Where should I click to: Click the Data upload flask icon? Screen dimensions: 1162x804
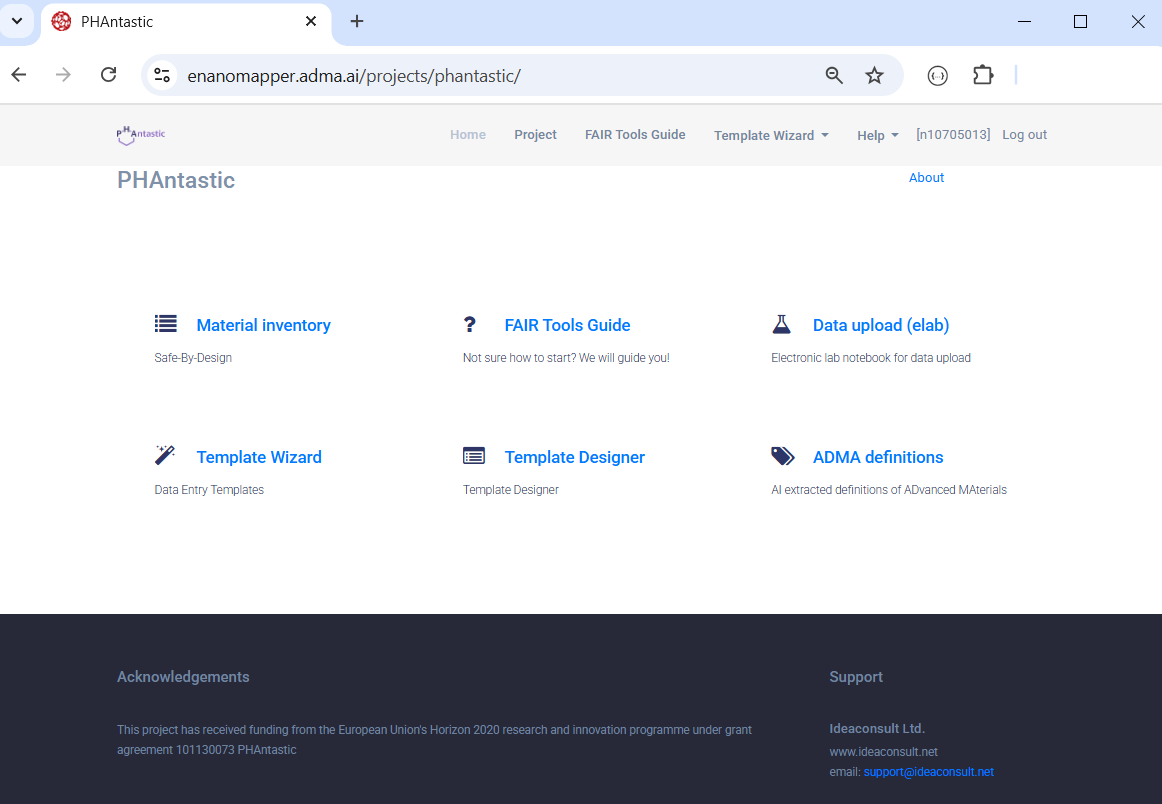781,324
